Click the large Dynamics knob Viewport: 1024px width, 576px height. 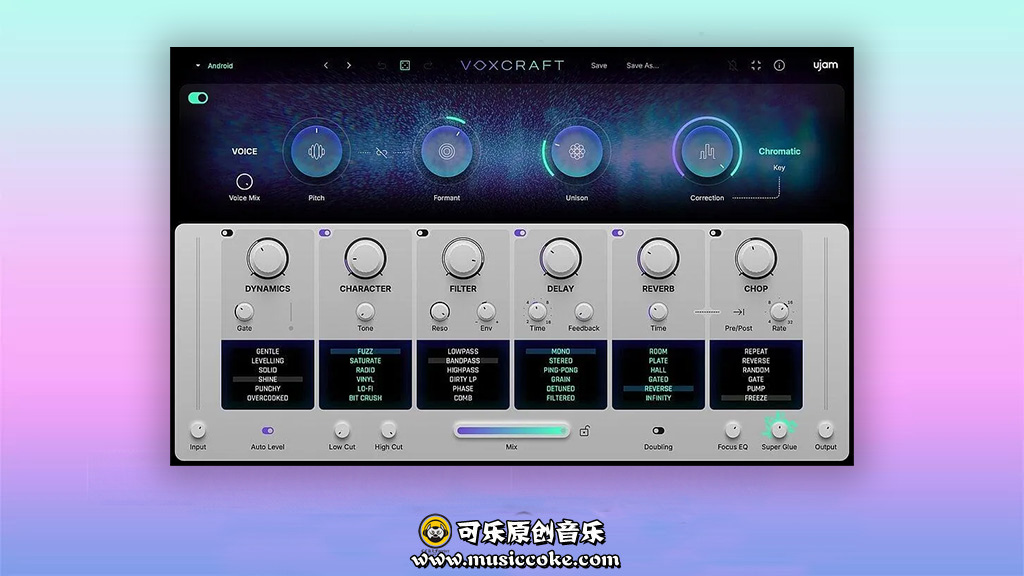click(x=267, y=258)
